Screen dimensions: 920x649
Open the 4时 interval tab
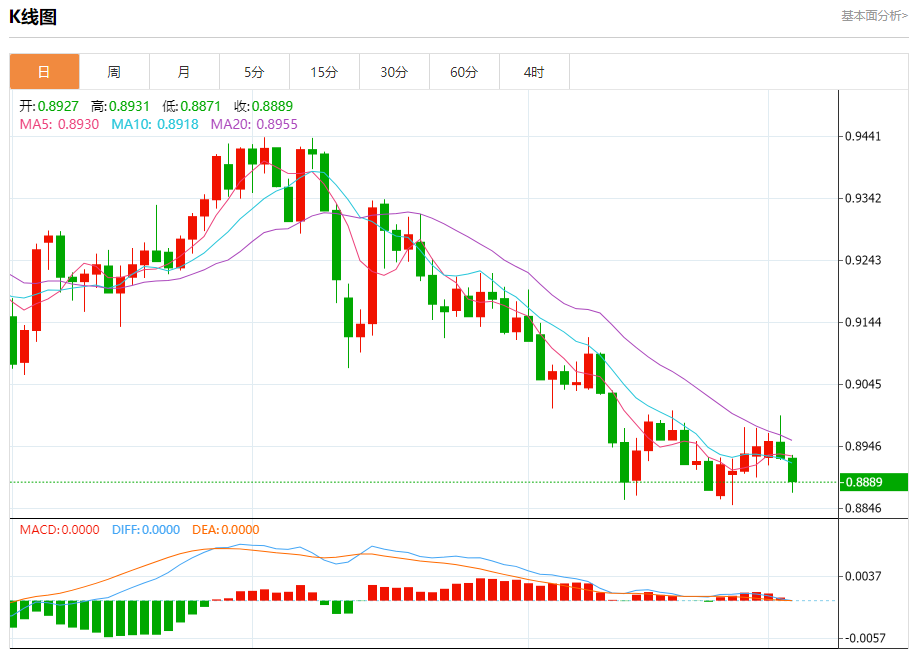point(534,72)
